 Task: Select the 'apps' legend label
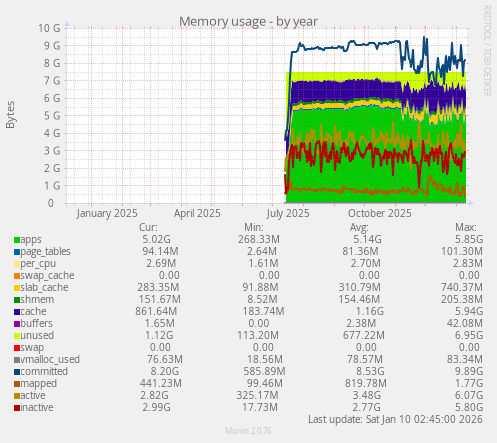pyautogui.click(x=31, y=240)
